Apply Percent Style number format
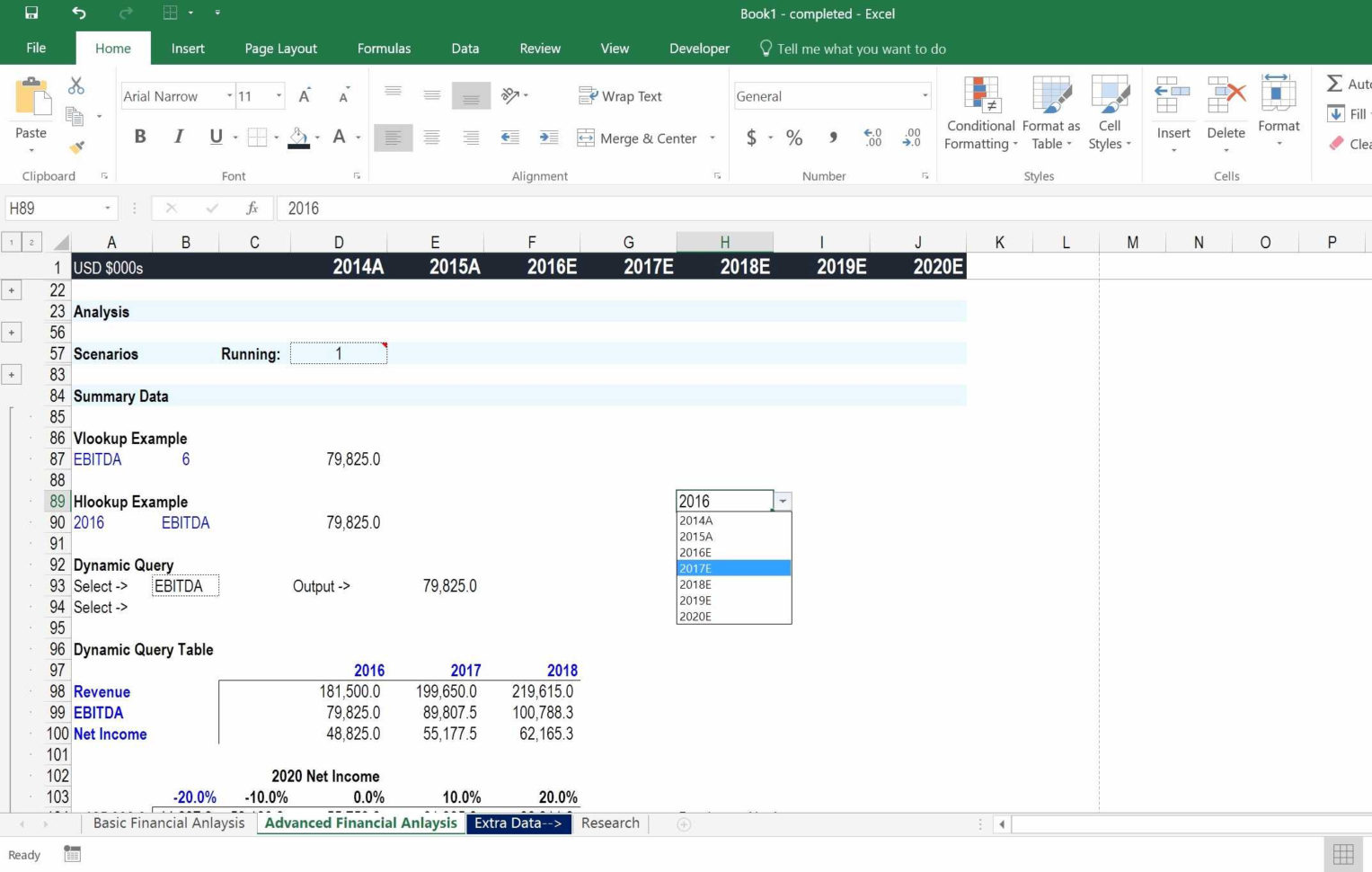The width and height of the screenshot is (1372, 872). point(794,138)
